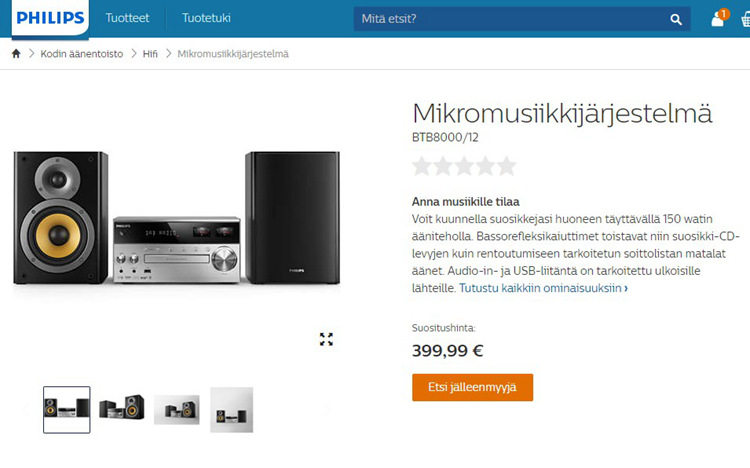Open the shopping basket icon
The height and width of the screenshot is (468, 750).
coord(745,19)
